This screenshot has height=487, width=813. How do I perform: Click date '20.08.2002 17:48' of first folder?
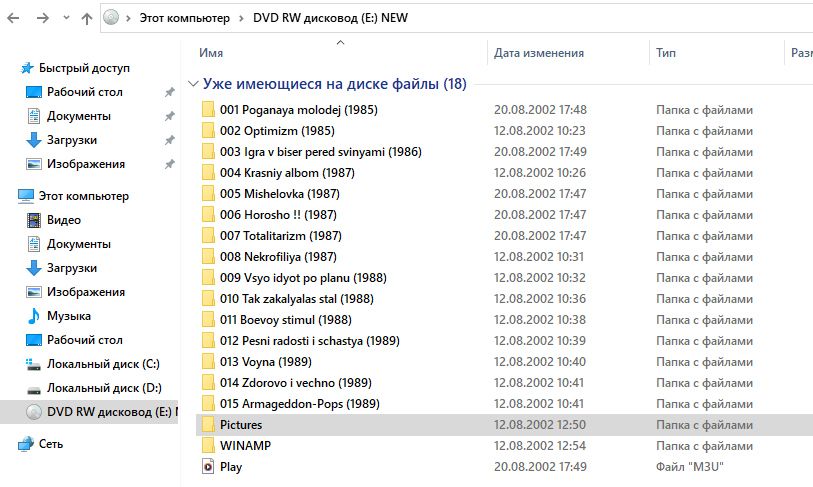coord(540,110)
